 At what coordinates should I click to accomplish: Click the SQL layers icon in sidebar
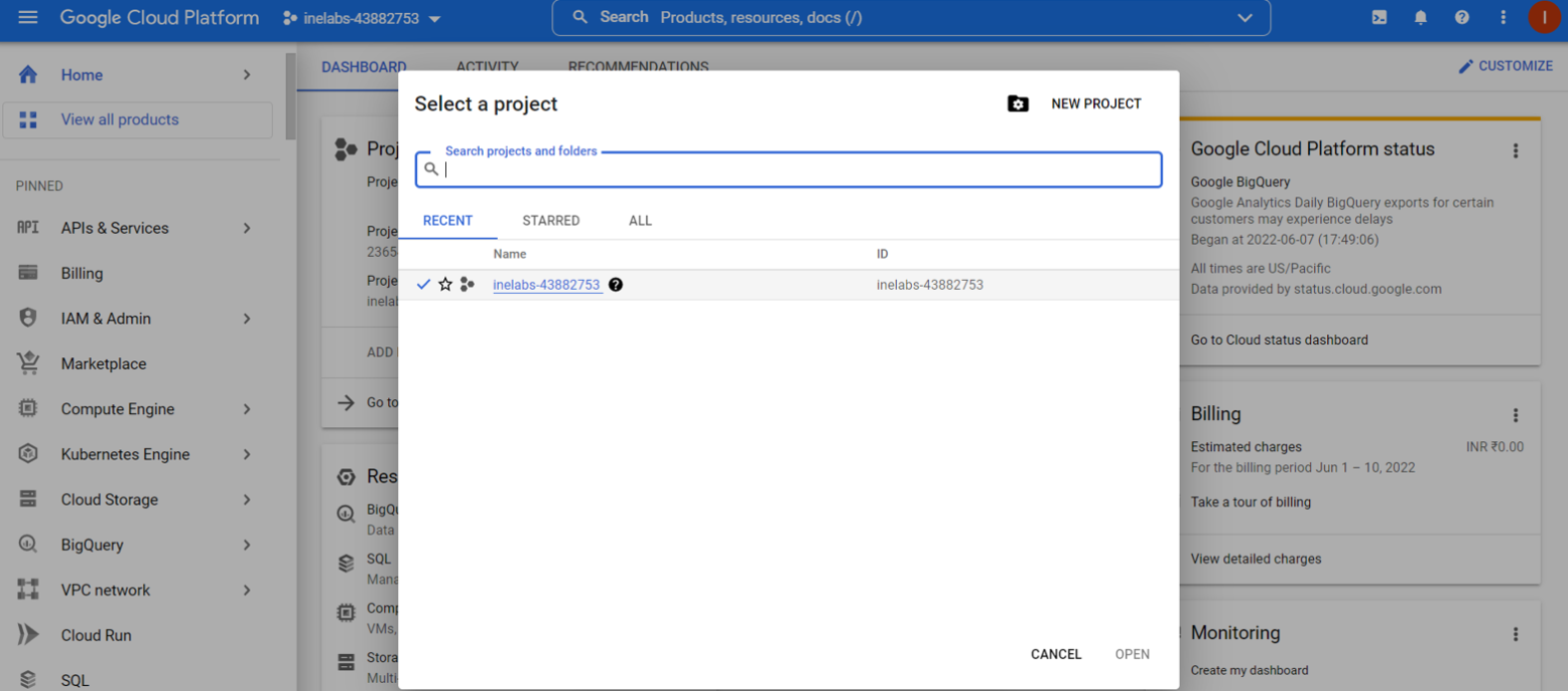click(28, 679)
